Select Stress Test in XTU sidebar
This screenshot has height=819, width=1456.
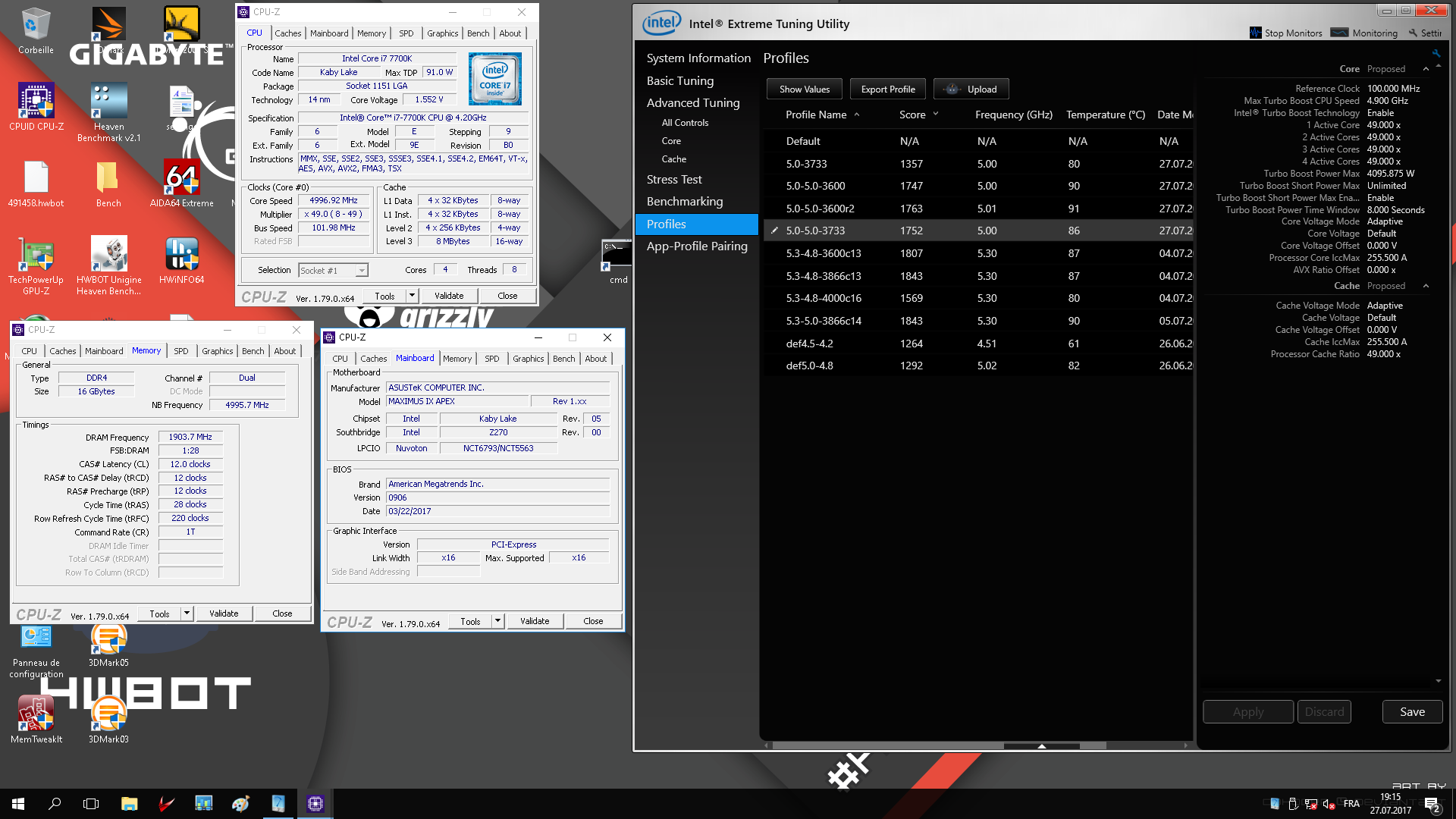[674, 180]
